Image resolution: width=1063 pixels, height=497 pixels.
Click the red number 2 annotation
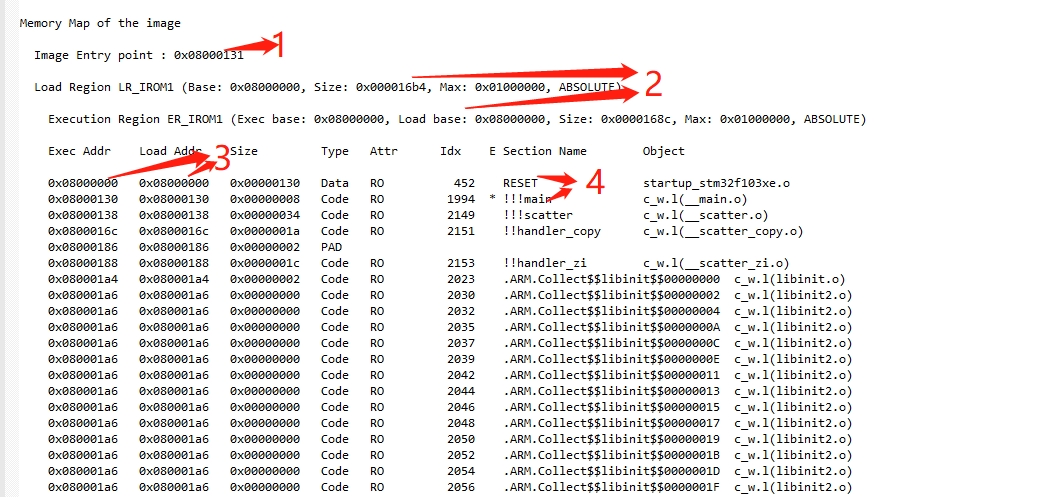[x=653, y=83]
